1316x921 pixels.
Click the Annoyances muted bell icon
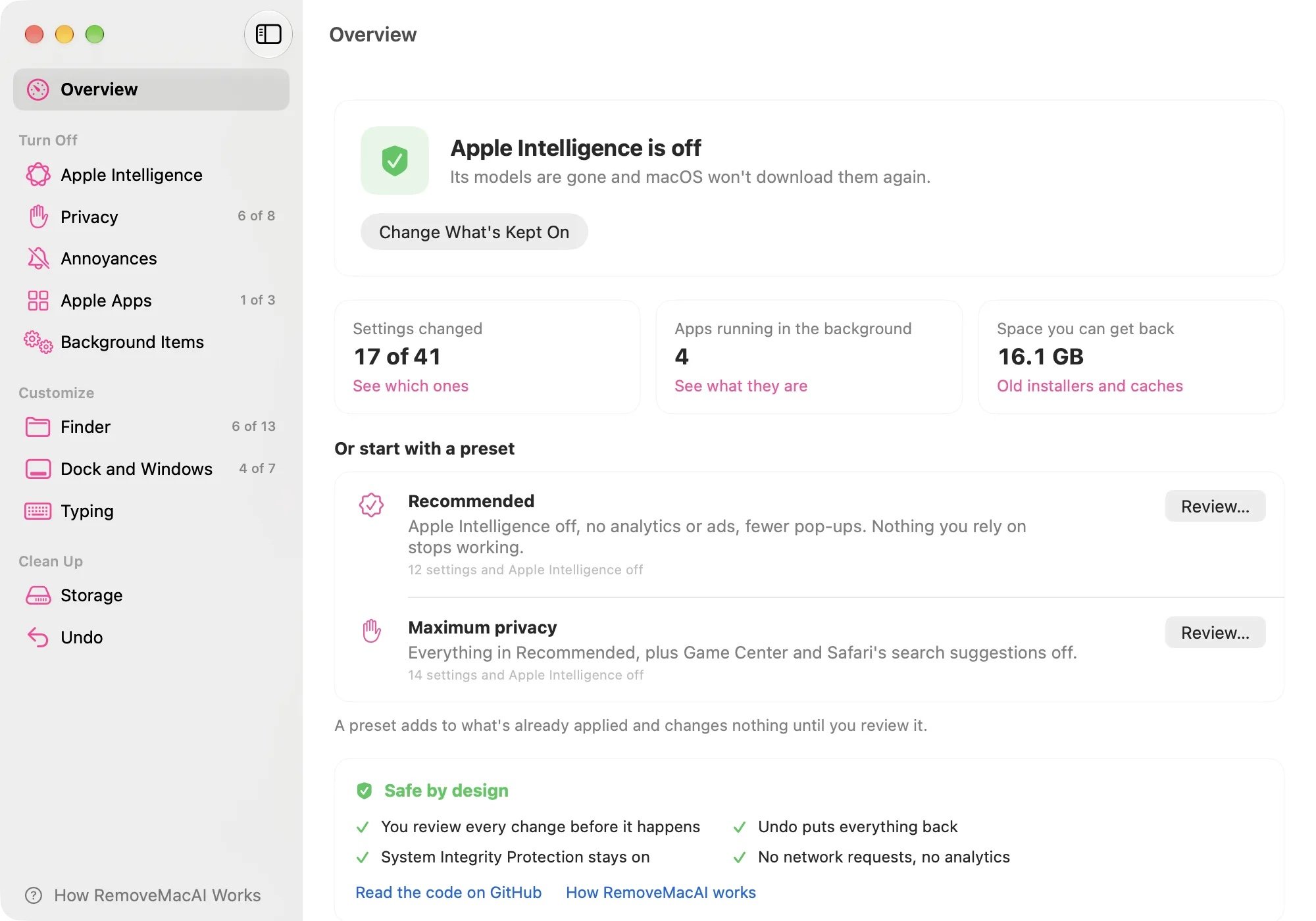(x=38, y=259)
